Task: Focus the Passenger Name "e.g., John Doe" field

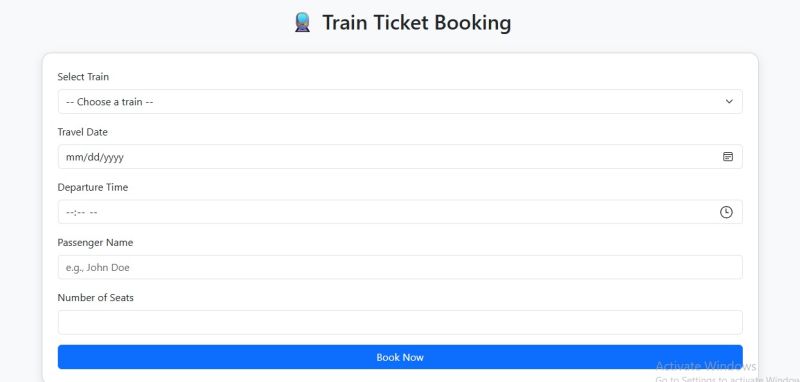Action: [x=400, y=267]
